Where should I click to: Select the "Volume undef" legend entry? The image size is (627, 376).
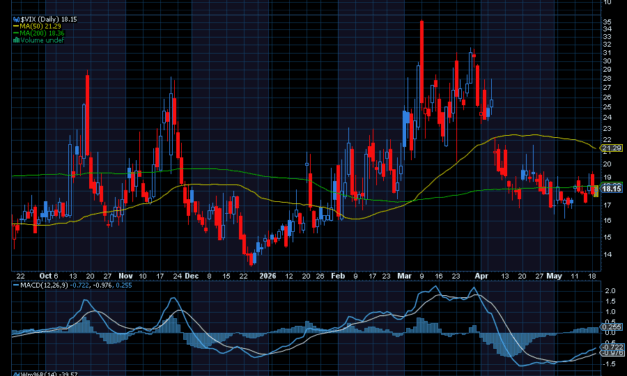(x=42, y=40)
